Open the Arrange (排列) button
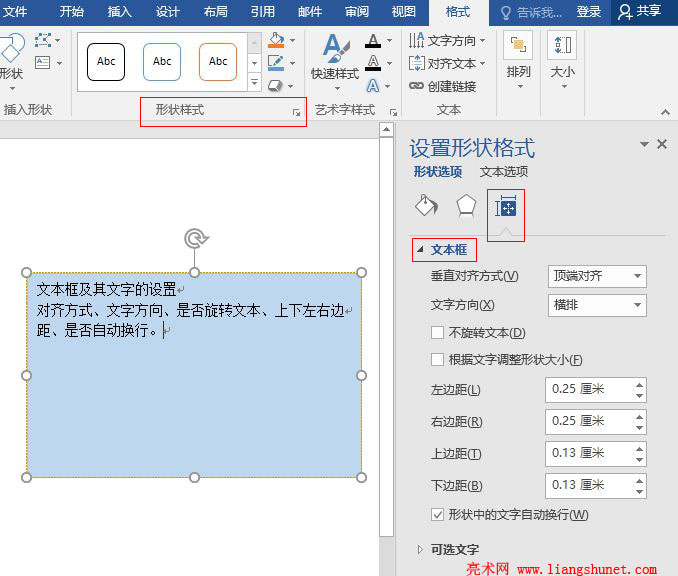678x576 pixels. pos(518,61)
